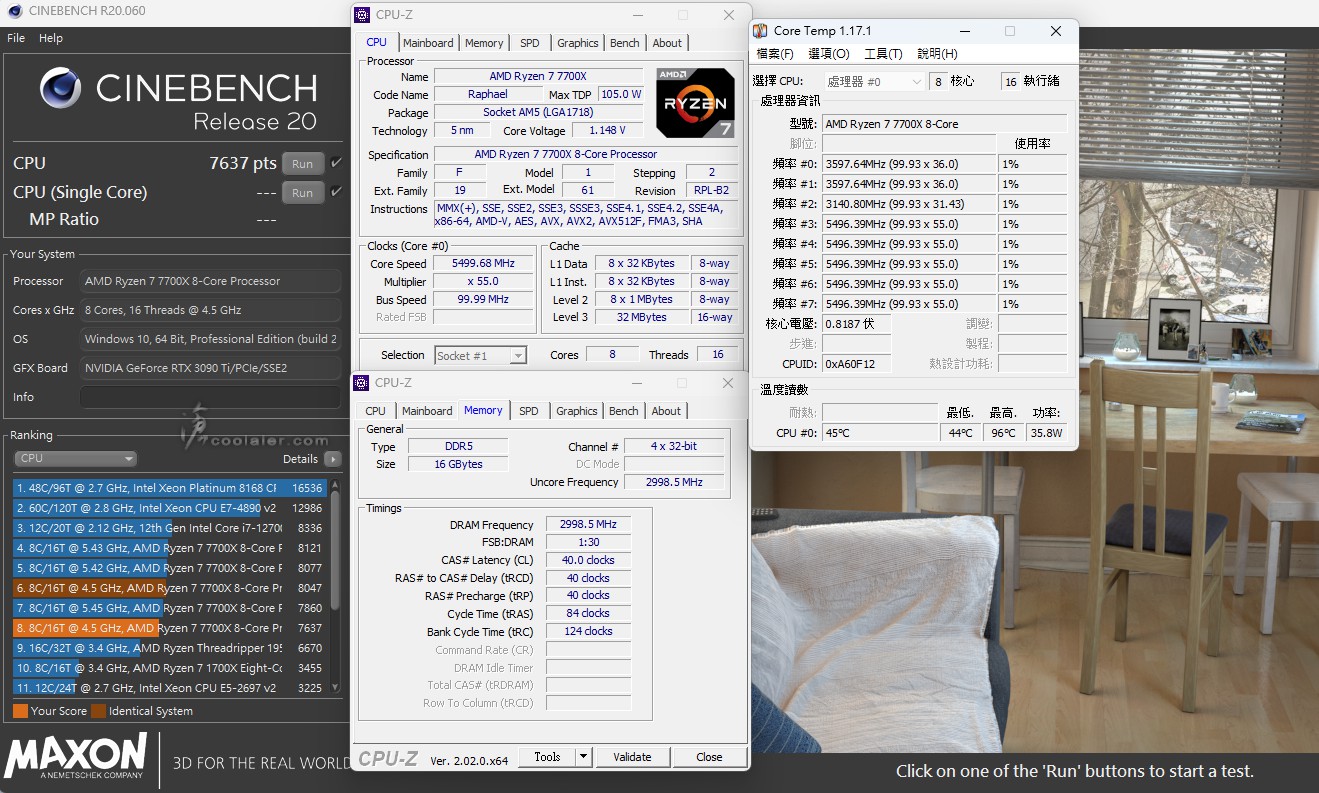This screenshot has height=793, width=1319.
Task: Switch to Graphics tab in the top CPU-Z window
Action: pos(577,43)
